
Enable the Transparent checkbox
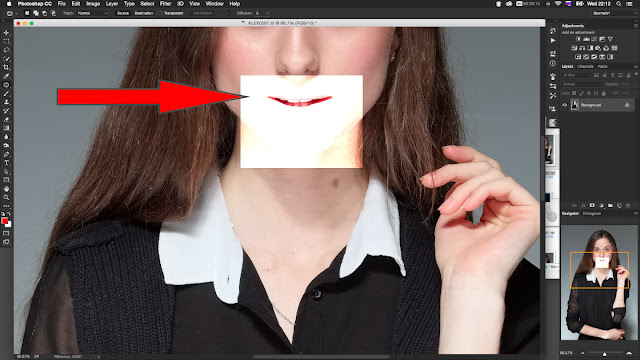coord(160,13)
